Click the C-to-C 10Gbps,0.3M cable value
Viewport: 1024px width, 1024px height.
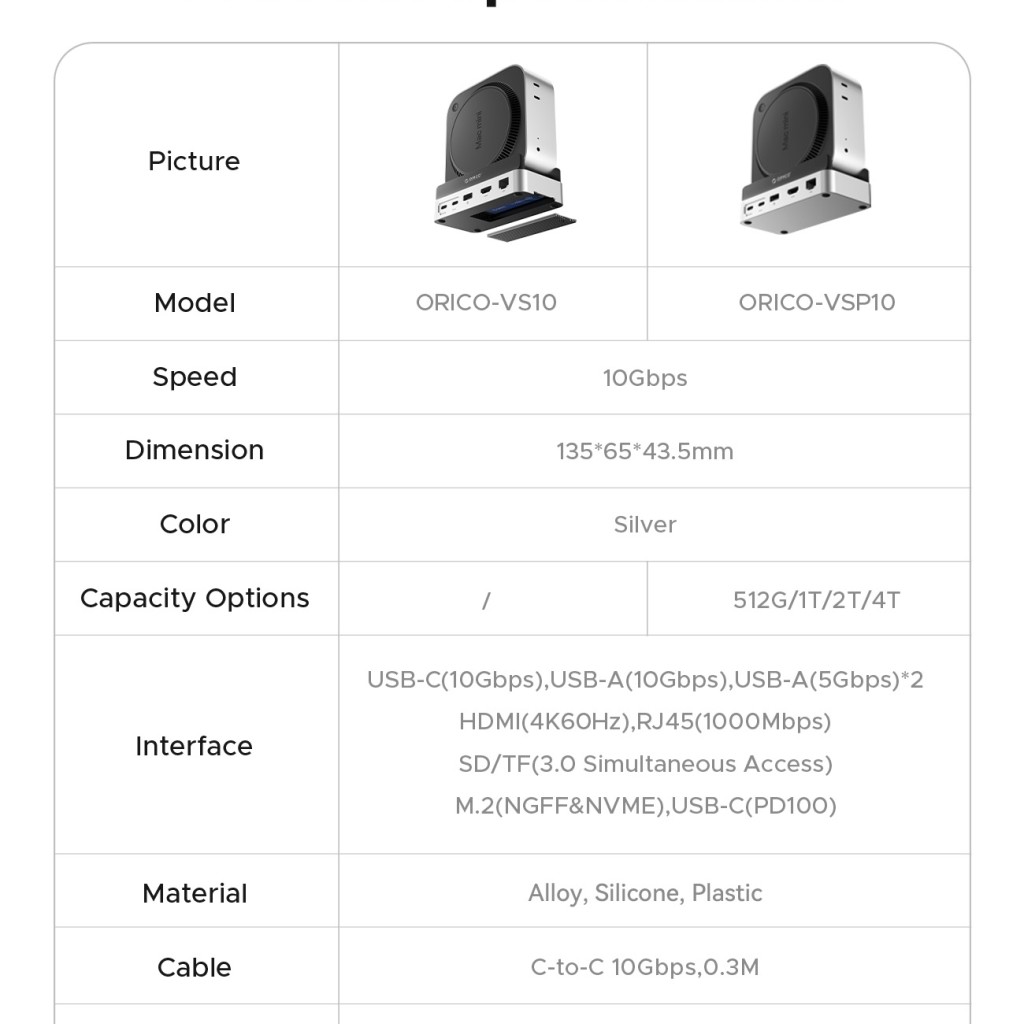[645, 967]
